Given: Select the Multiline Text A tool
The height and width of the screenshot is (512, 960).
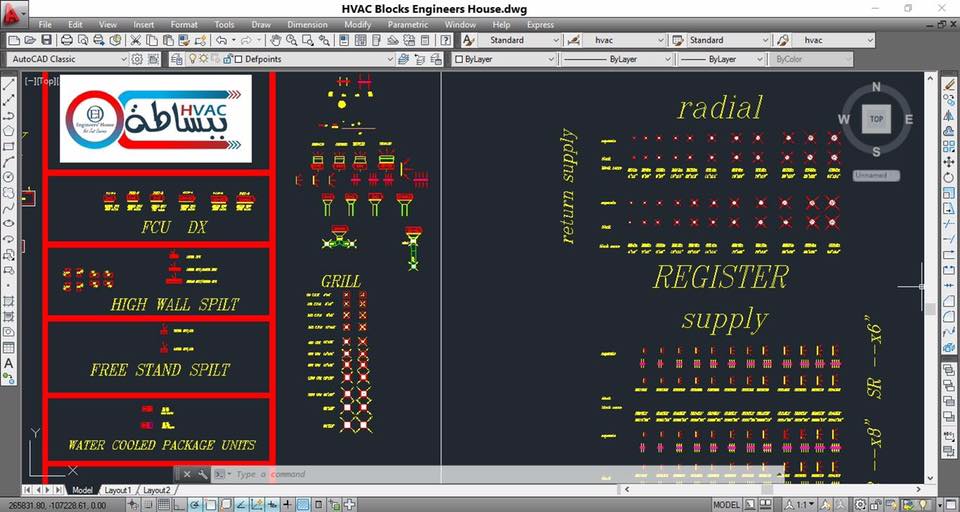Looking at the screenshot, I should click(9, 364).
